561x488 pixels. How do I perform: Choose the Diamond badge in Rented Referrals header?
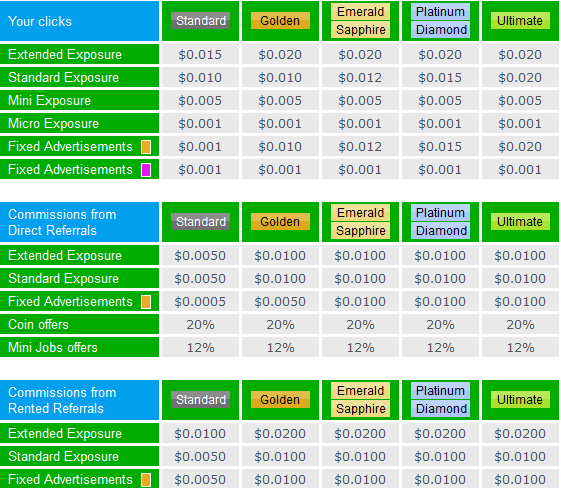click(440, 409)
